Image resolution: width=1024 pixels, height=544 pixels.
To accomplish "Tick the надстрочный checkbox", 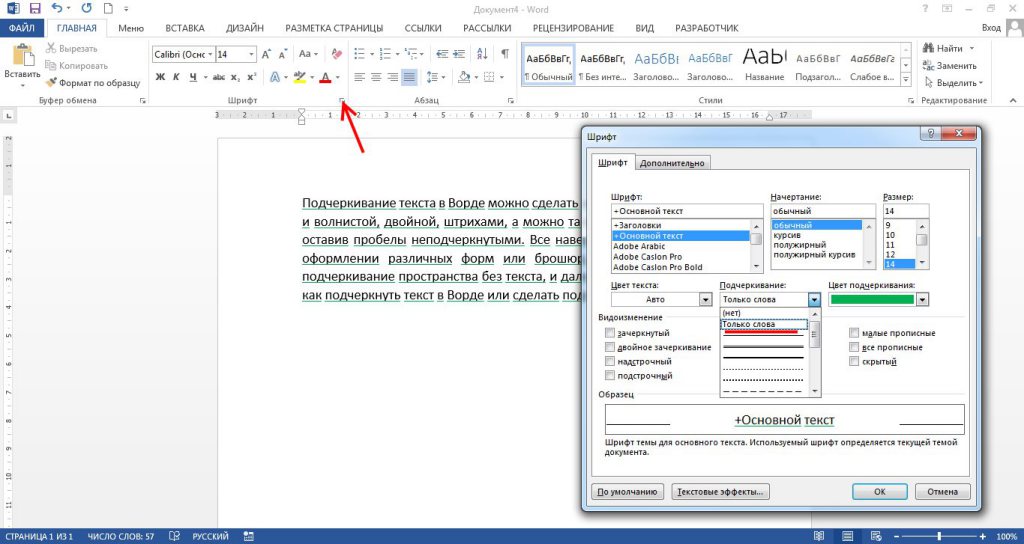I will (x=610, y=361).
